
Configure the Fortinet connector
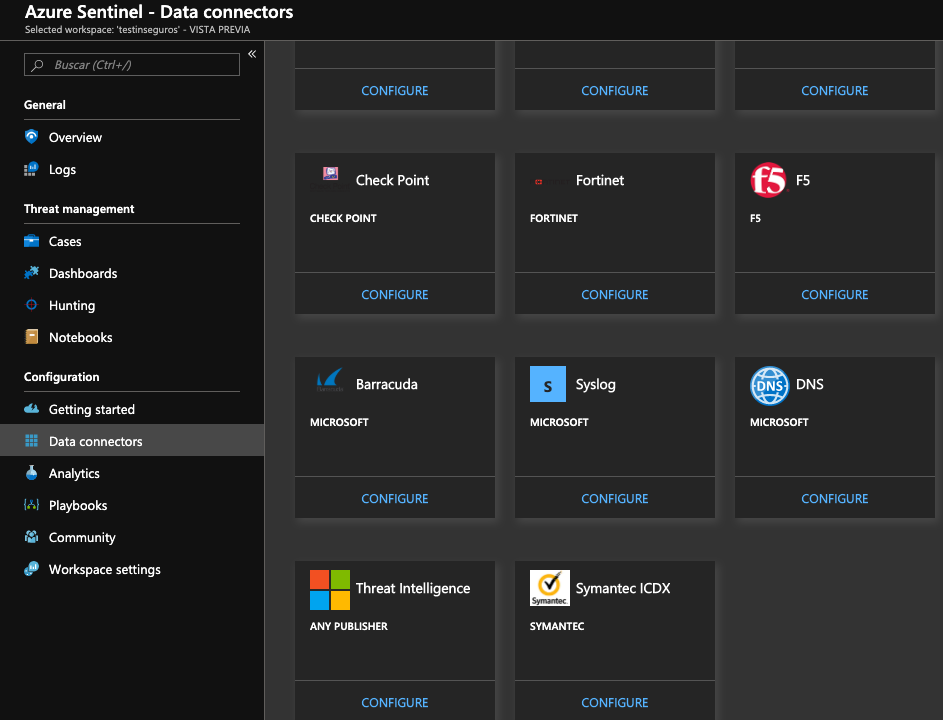point(615,295)
